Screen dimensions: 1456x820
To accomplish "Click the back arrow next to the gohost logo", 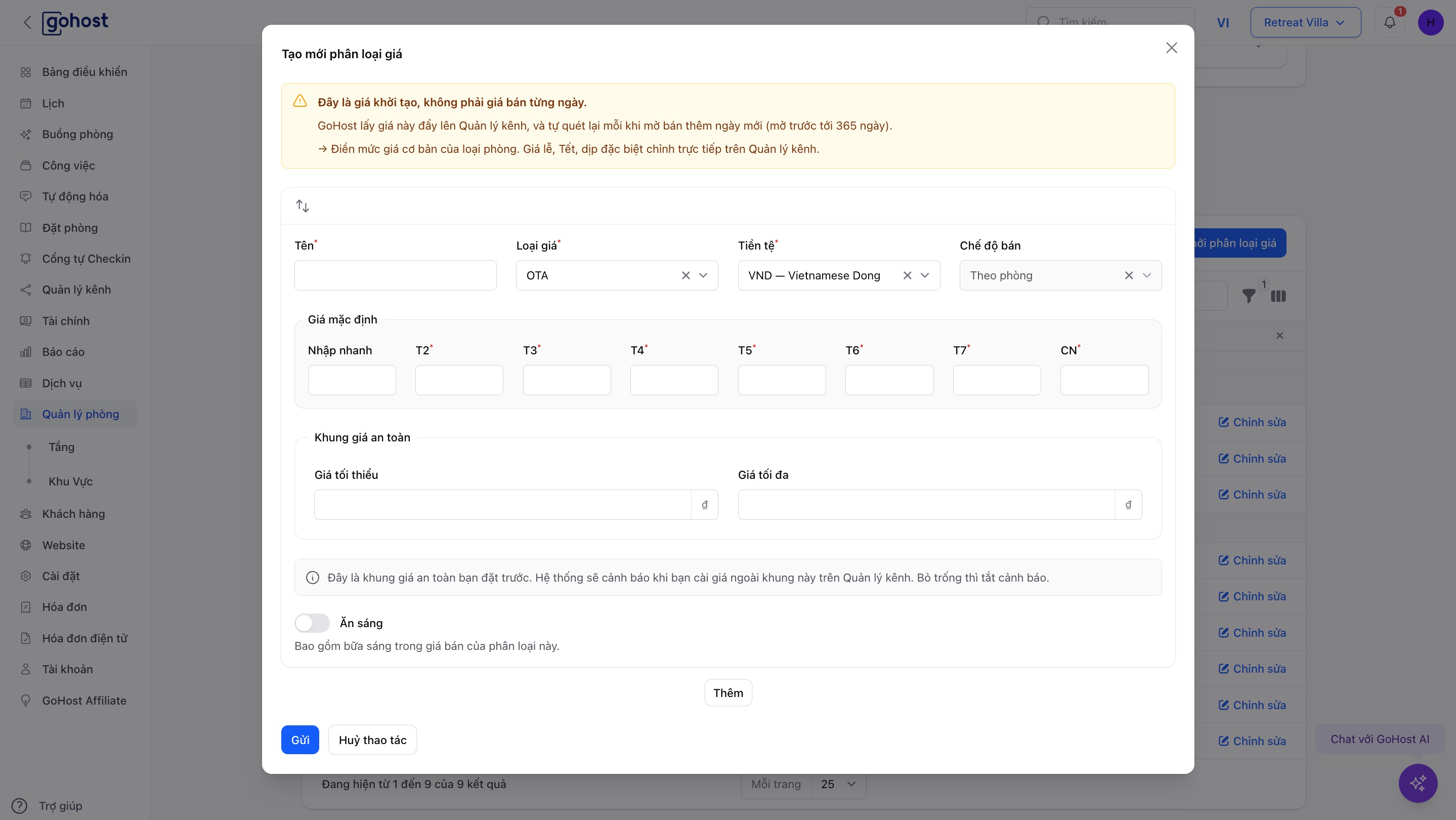I will (x=27, y=23).
